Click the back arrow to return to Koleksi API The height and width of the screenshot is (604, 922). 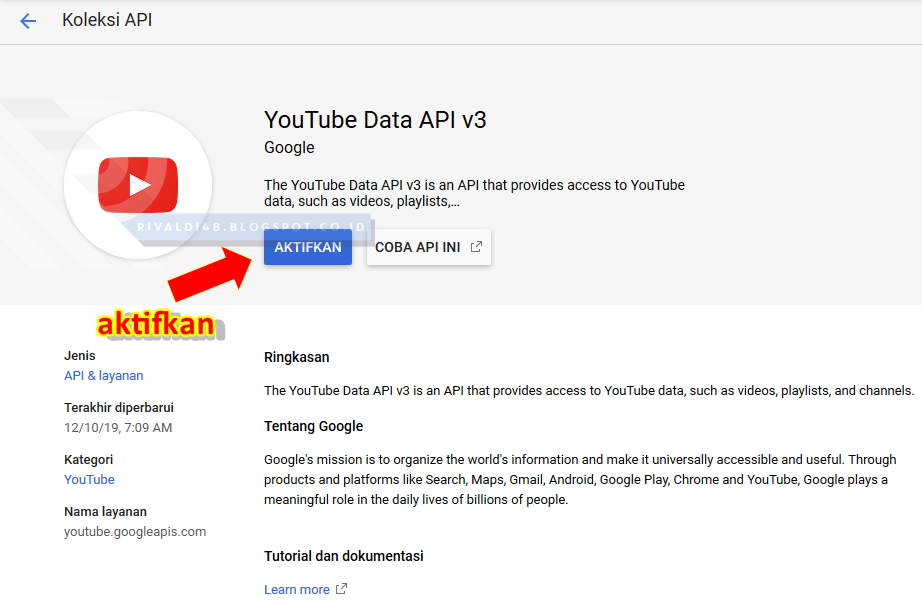[28, 20]
